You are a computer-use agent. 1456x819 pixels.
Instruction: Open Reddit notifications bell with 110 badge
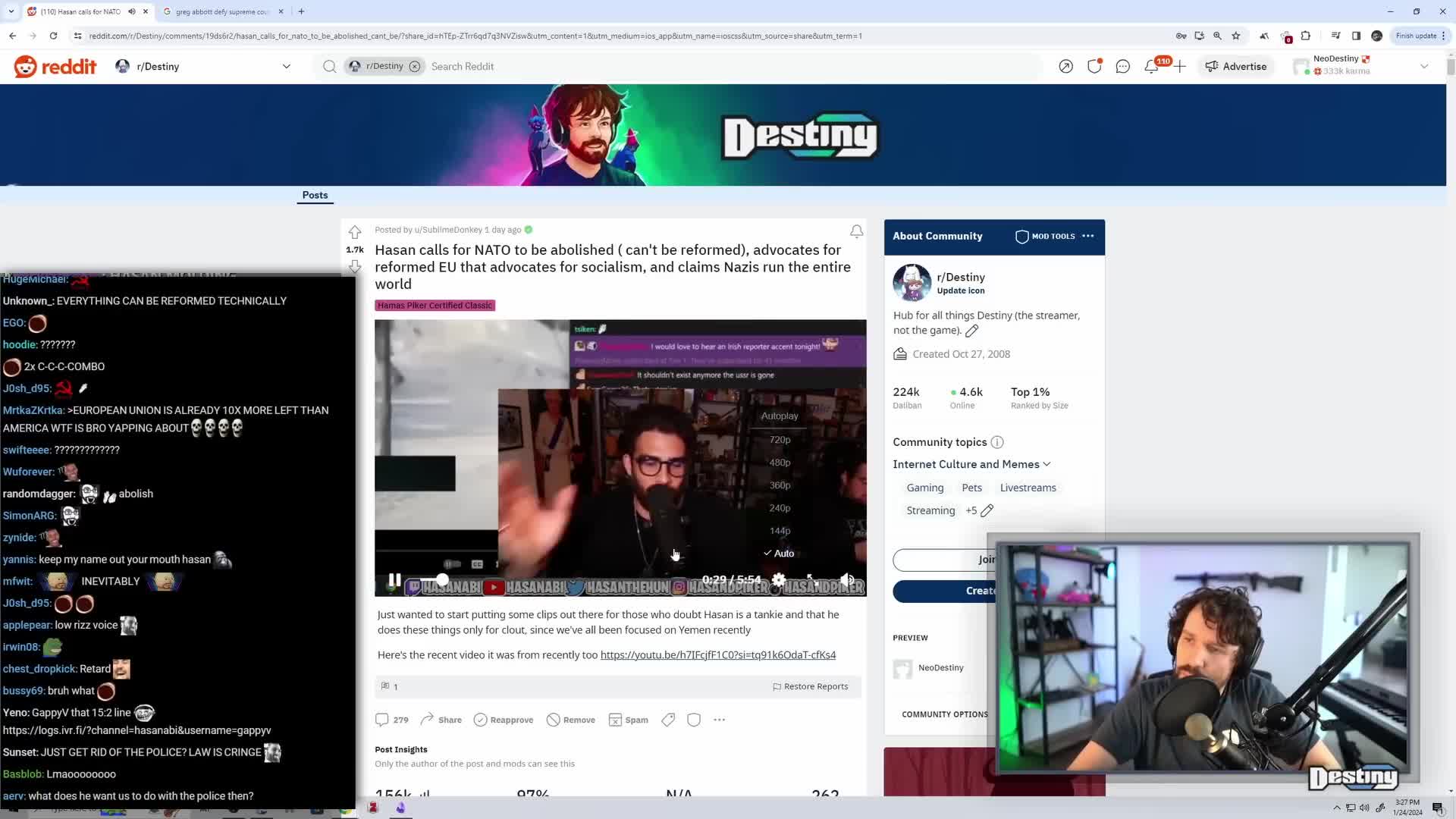1151,67
